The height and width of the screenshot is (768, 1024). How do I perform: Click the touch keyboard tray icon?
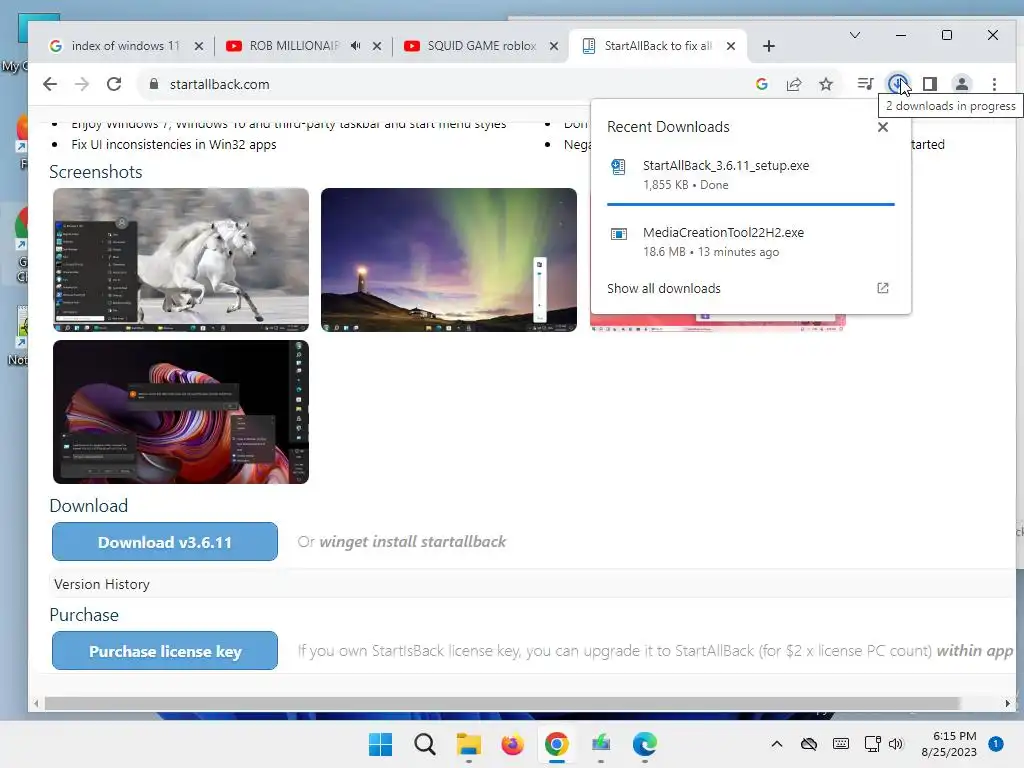point(841,744)
